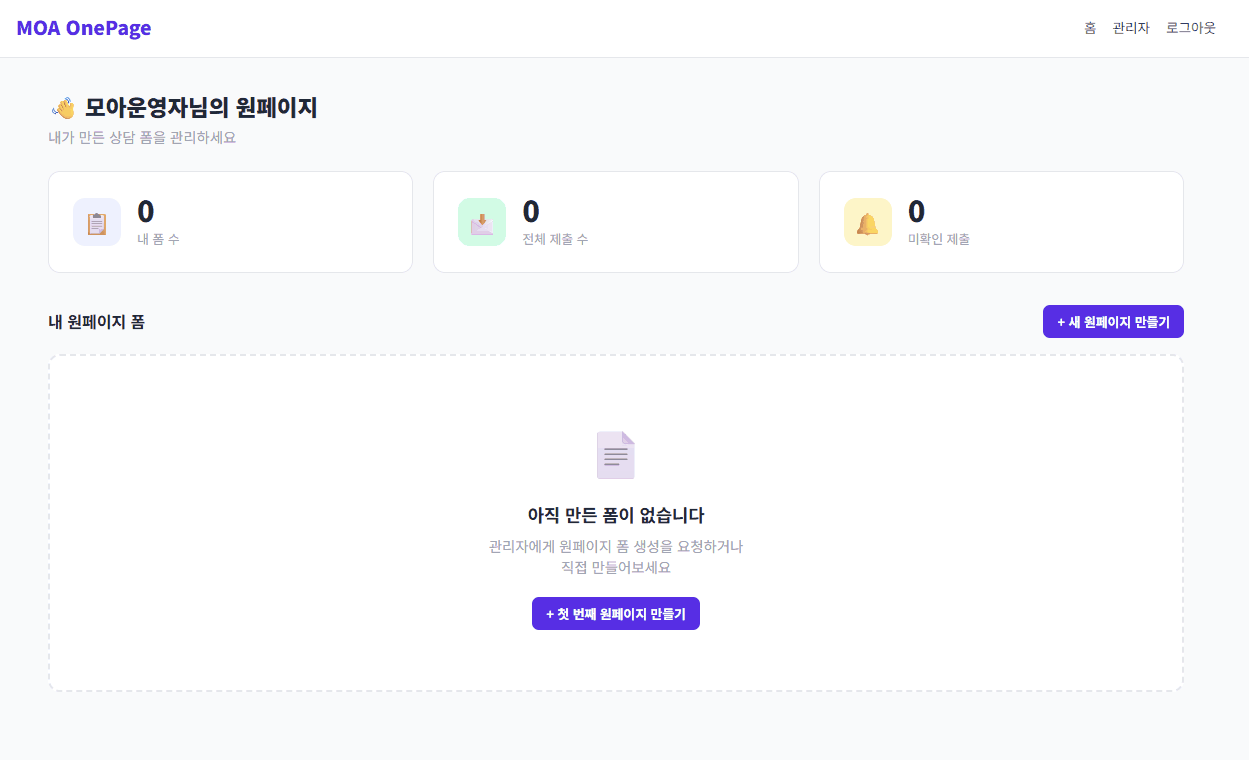The width and height of the screenshot is (1249, 760).
Task: Click the 아직 만든 폼이 없습니다 message
Action: pyautogui.click(x=616, y=516)
